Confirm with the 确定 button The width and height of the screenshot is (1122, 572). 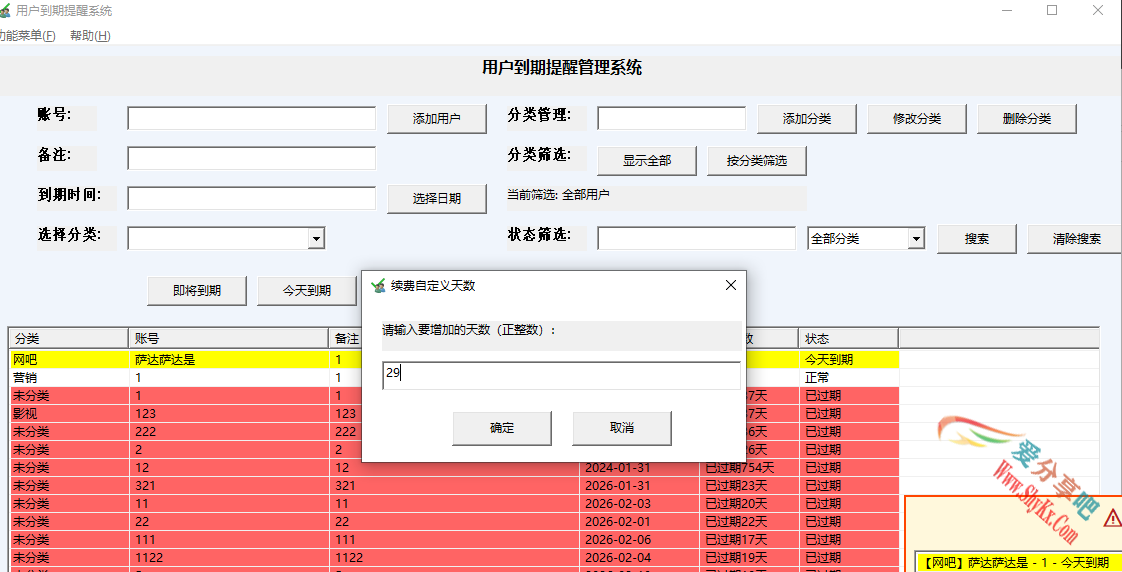point(502,427)
